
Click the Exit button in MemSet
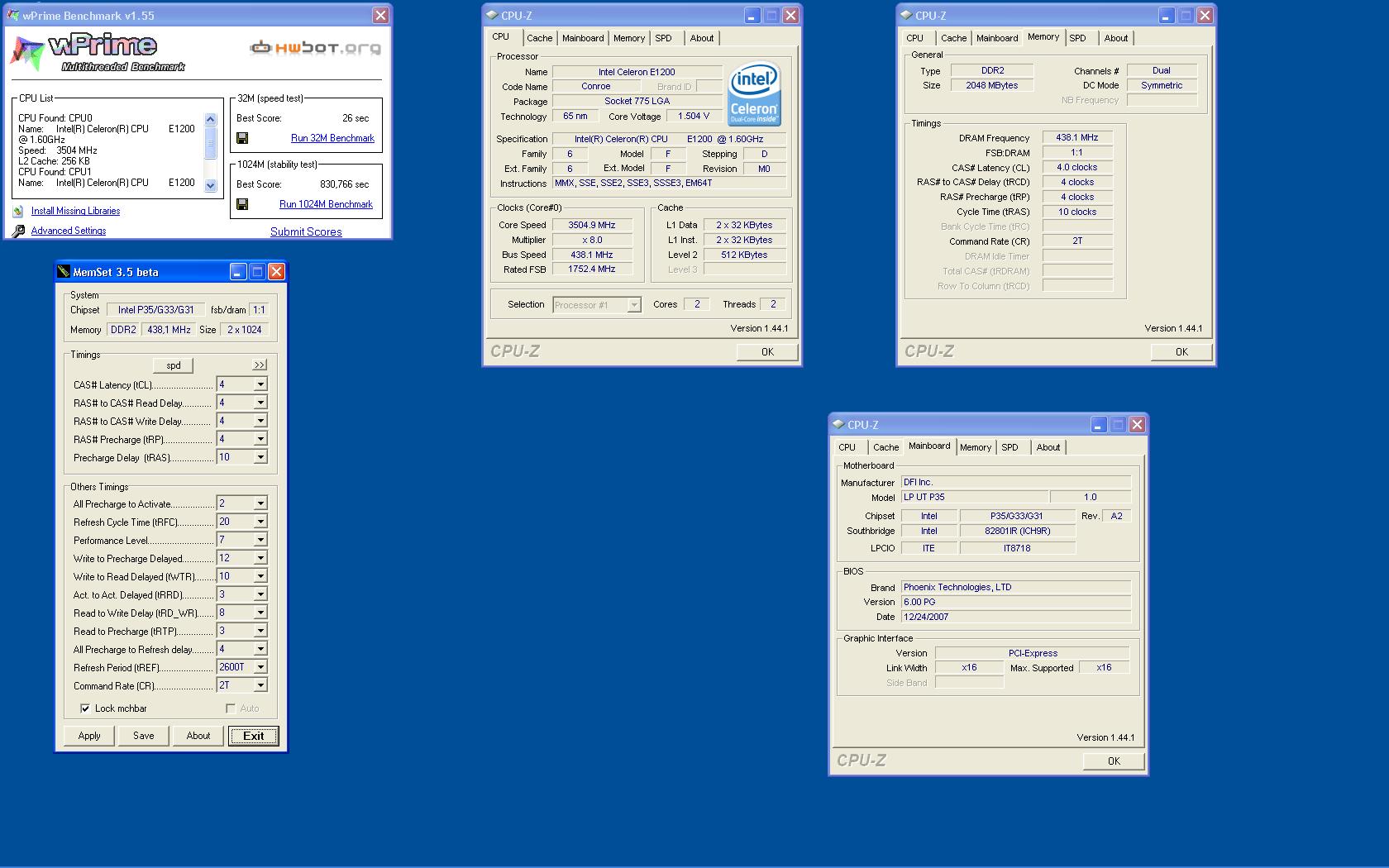[254, 736]
